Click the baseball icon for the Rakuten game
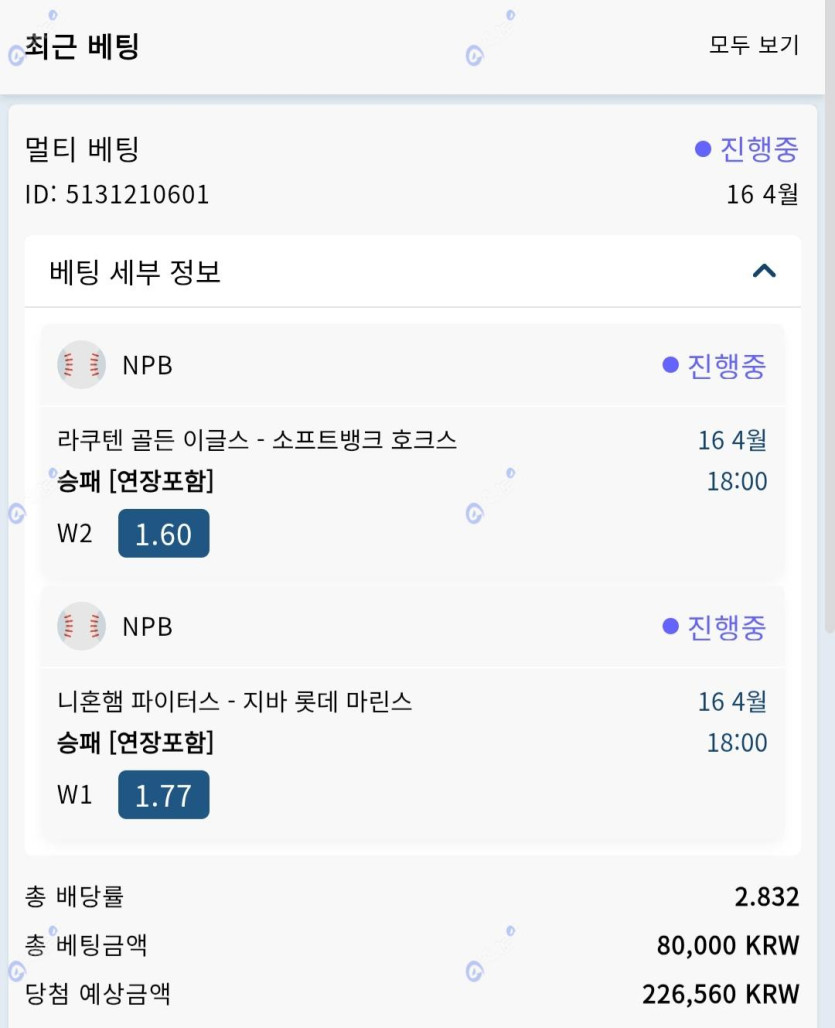 point(81,365)
